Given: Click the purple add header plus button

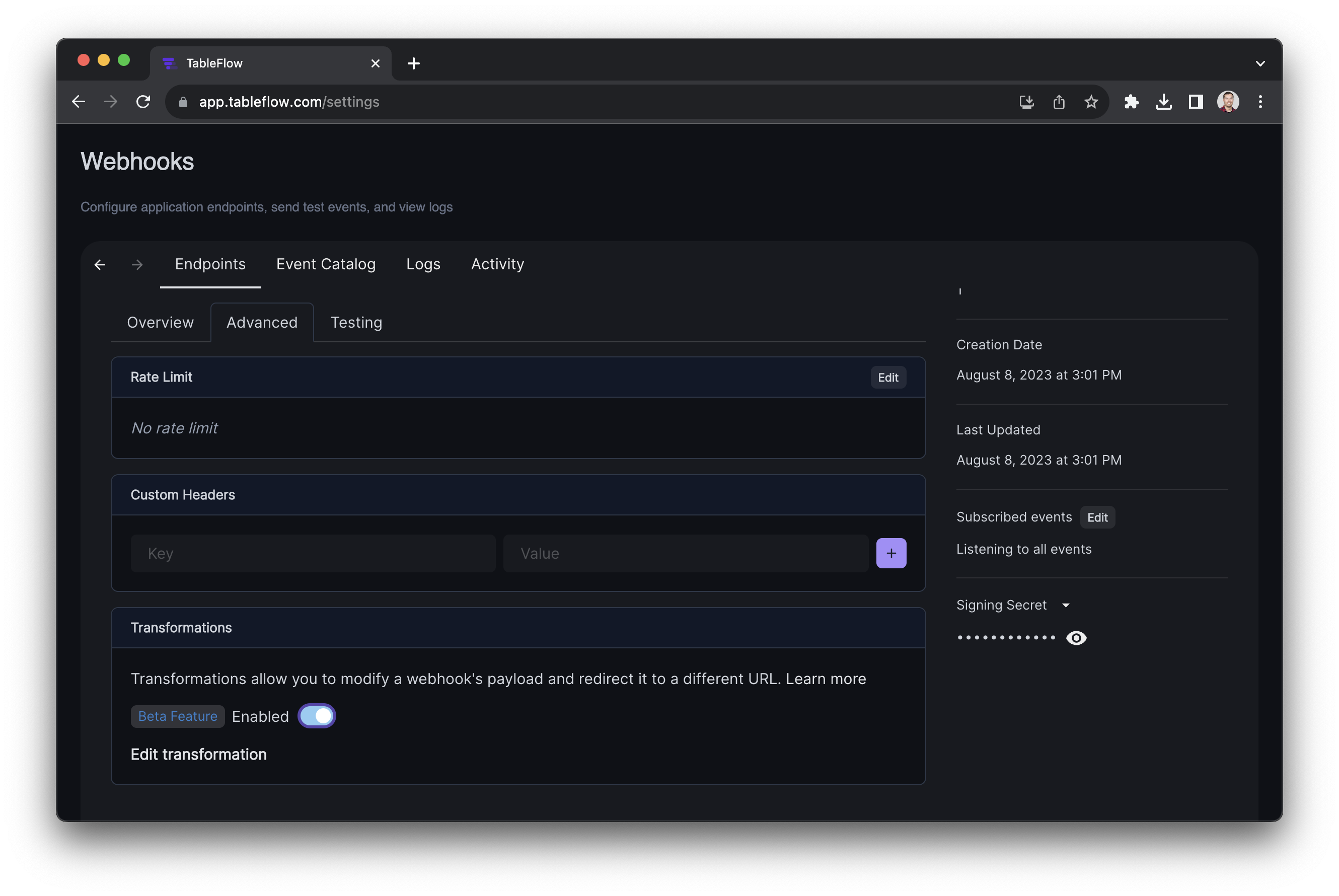Looking at the screenshot, I should point(891,553).
